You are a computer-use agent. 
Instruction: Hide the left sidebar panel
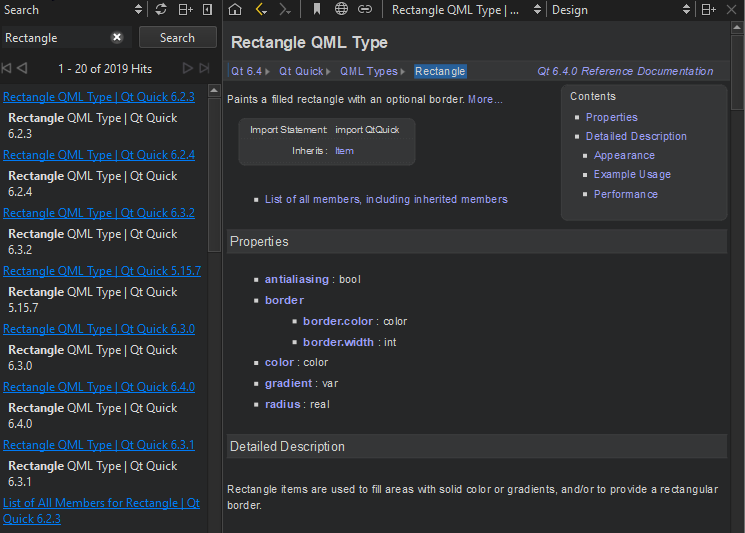(207, 10)
